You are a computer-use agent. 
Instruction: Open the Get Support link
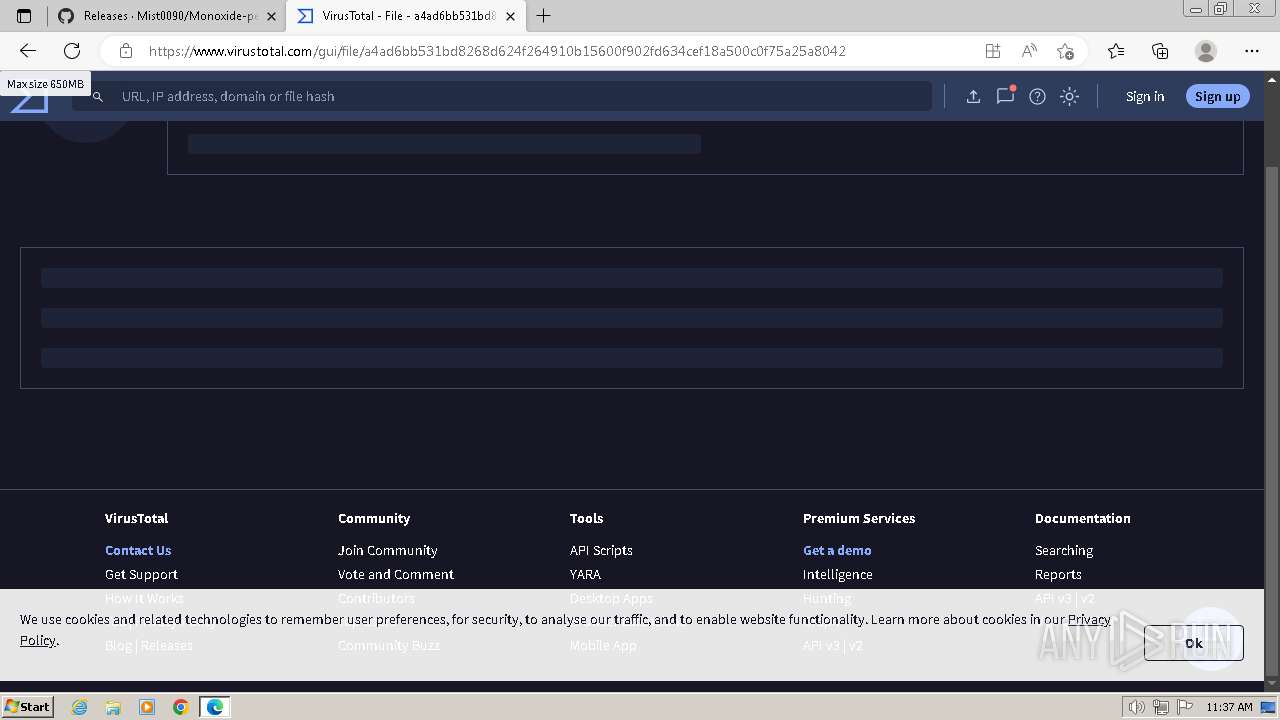pyautogui.click(x=141, y=574)
